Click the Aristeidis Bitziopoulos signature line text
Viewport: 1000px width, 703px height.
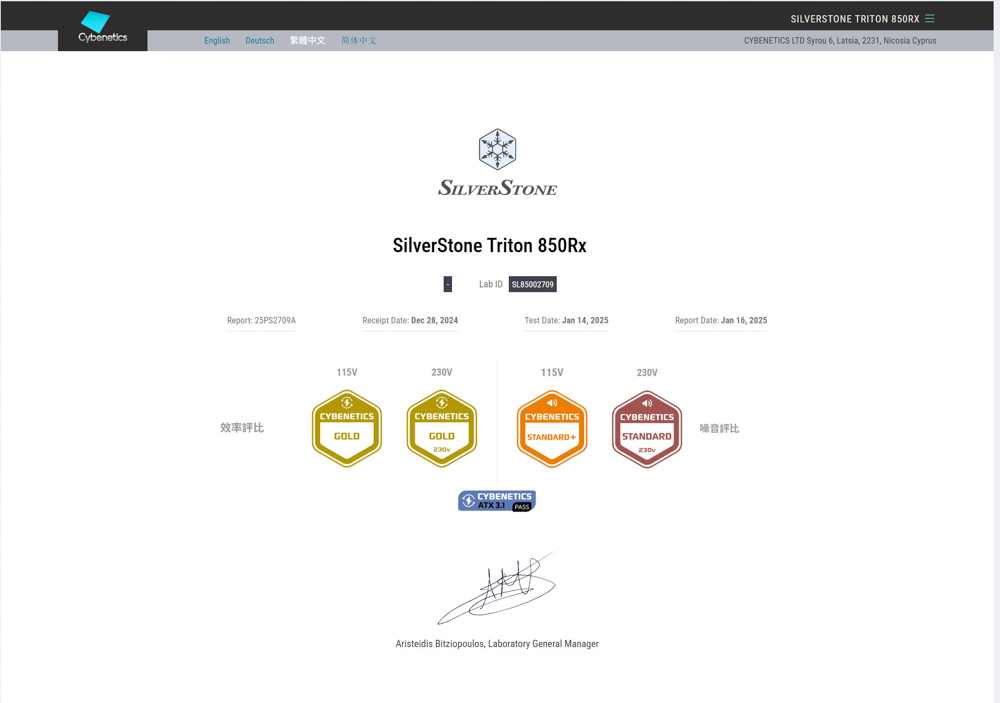497,644
